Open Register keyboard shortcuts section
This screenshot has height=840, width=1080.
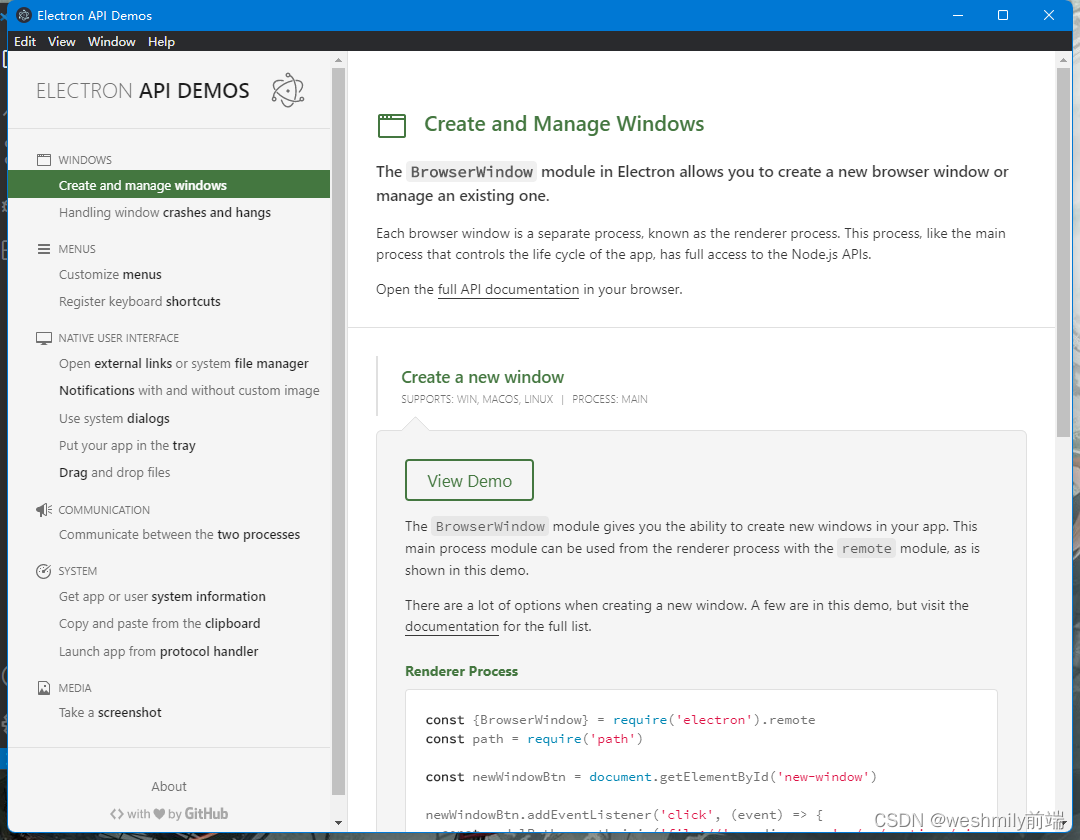click(140, 302)
